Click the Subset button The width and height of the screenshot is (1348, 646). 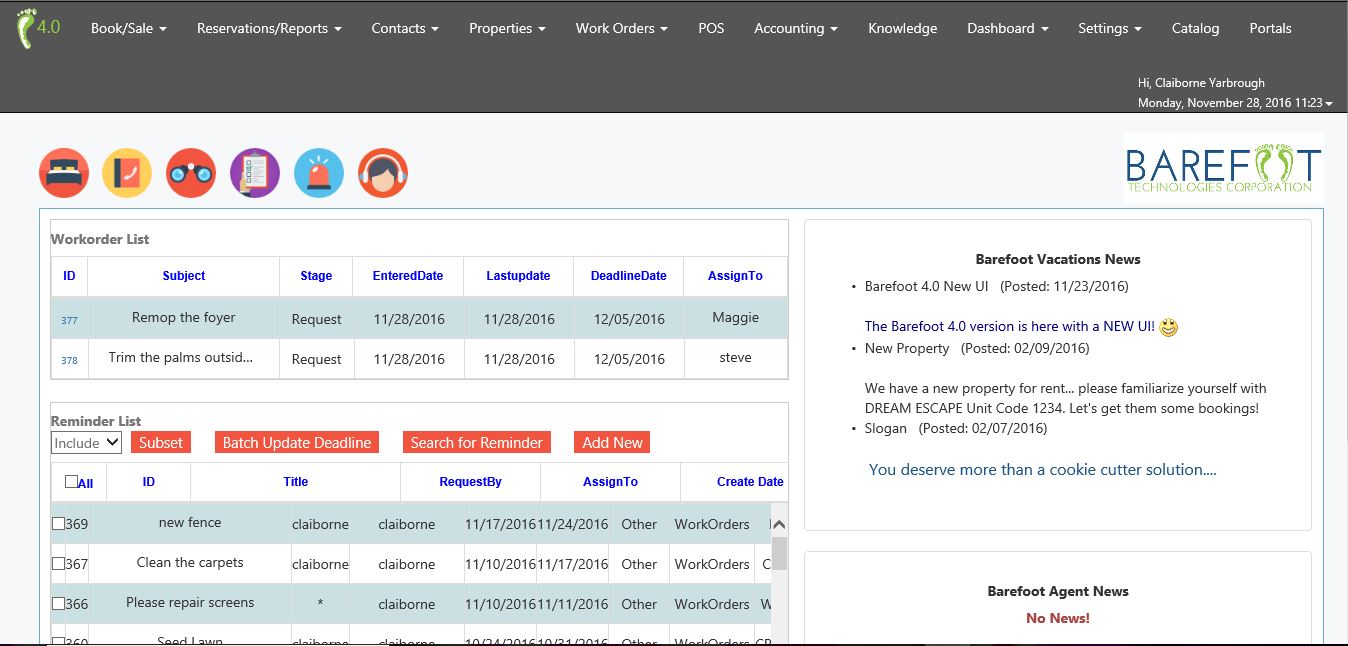(x=161, y=443)
